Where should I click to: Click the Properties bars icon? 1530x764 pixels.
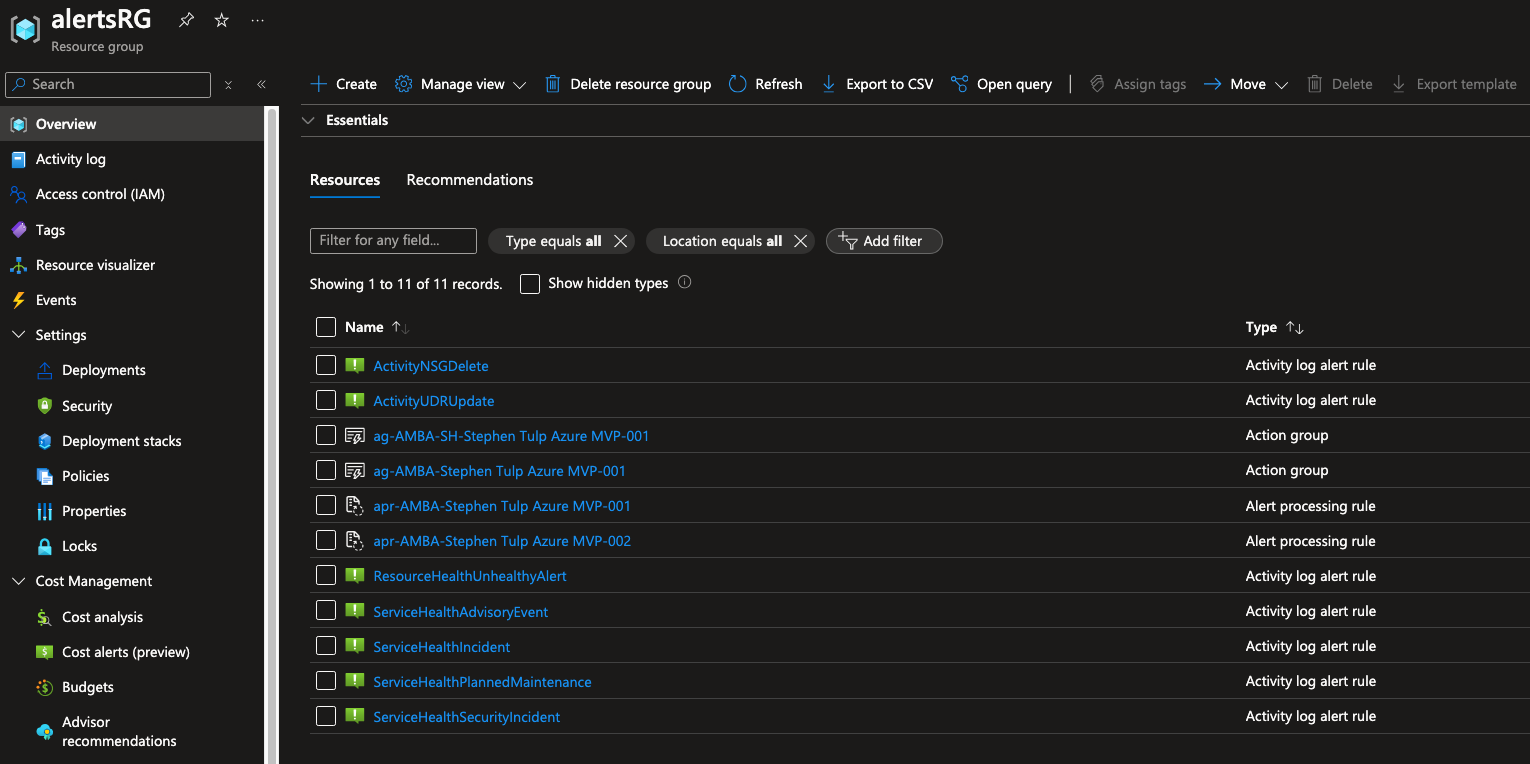point(44,511)
